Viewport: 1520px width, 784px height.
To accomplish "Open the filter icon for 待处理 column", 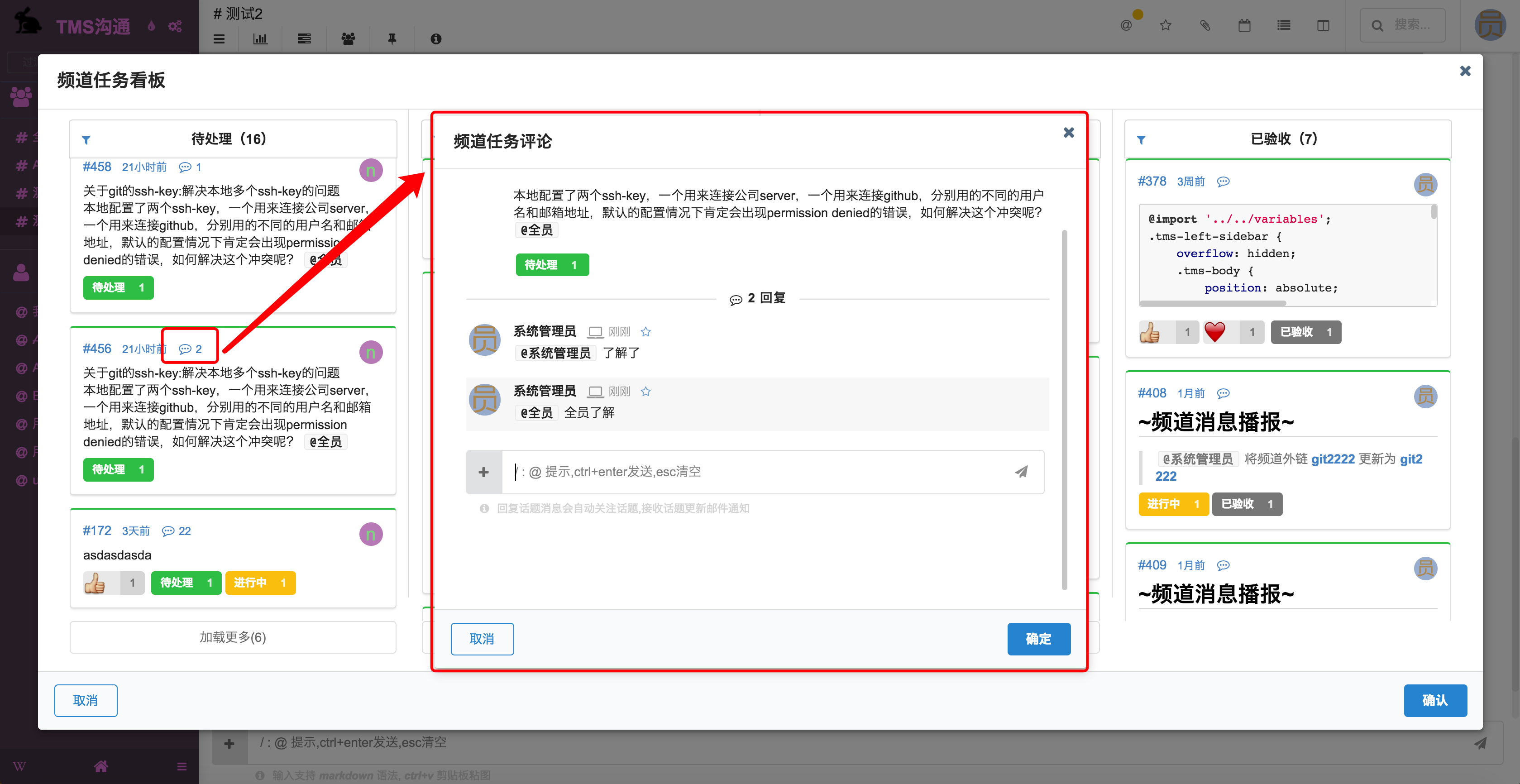I will click(x=86, y=140).
